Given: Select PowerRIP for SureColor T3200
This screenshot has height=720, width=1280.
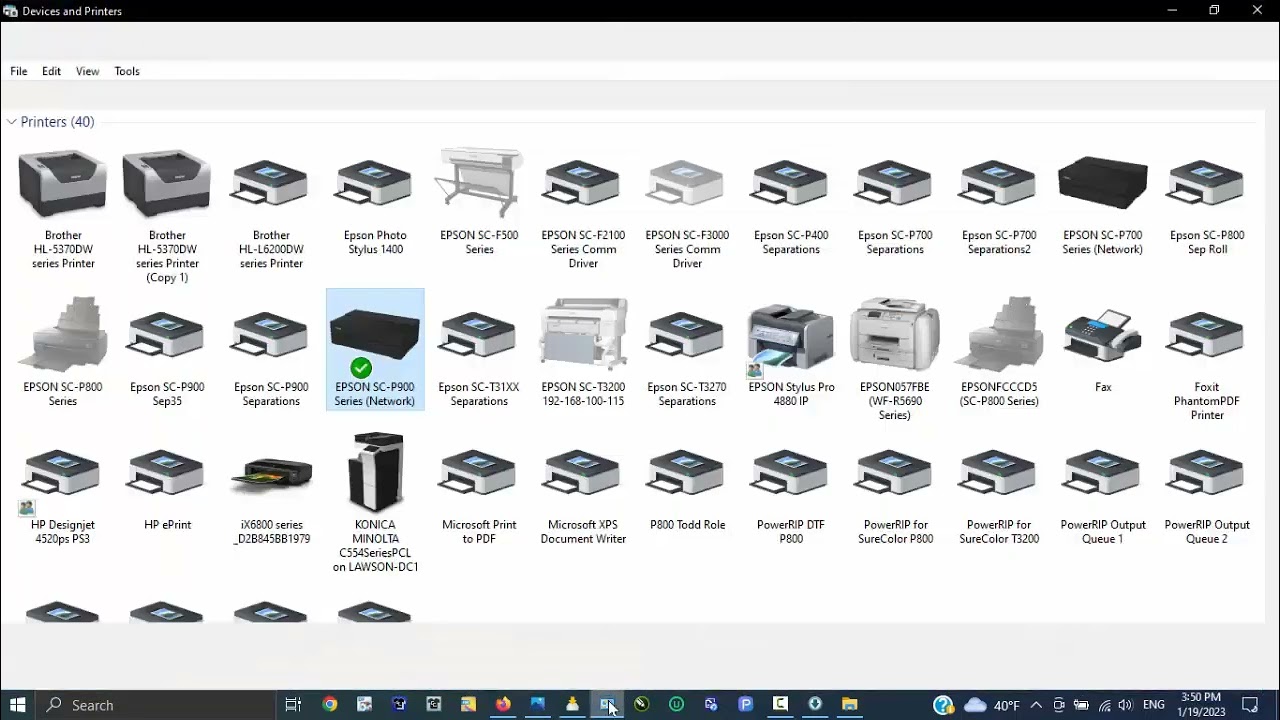Looking at the screenshot, I should tap(999, 497).
